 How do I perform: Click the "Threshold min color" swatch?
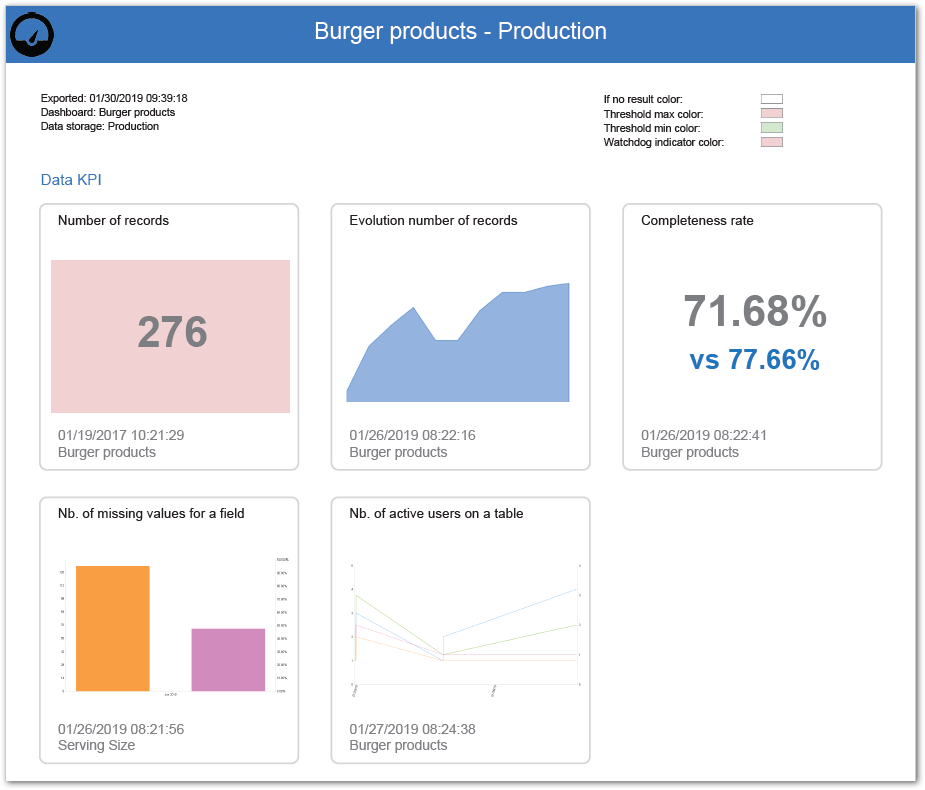[x=770, y=127]
